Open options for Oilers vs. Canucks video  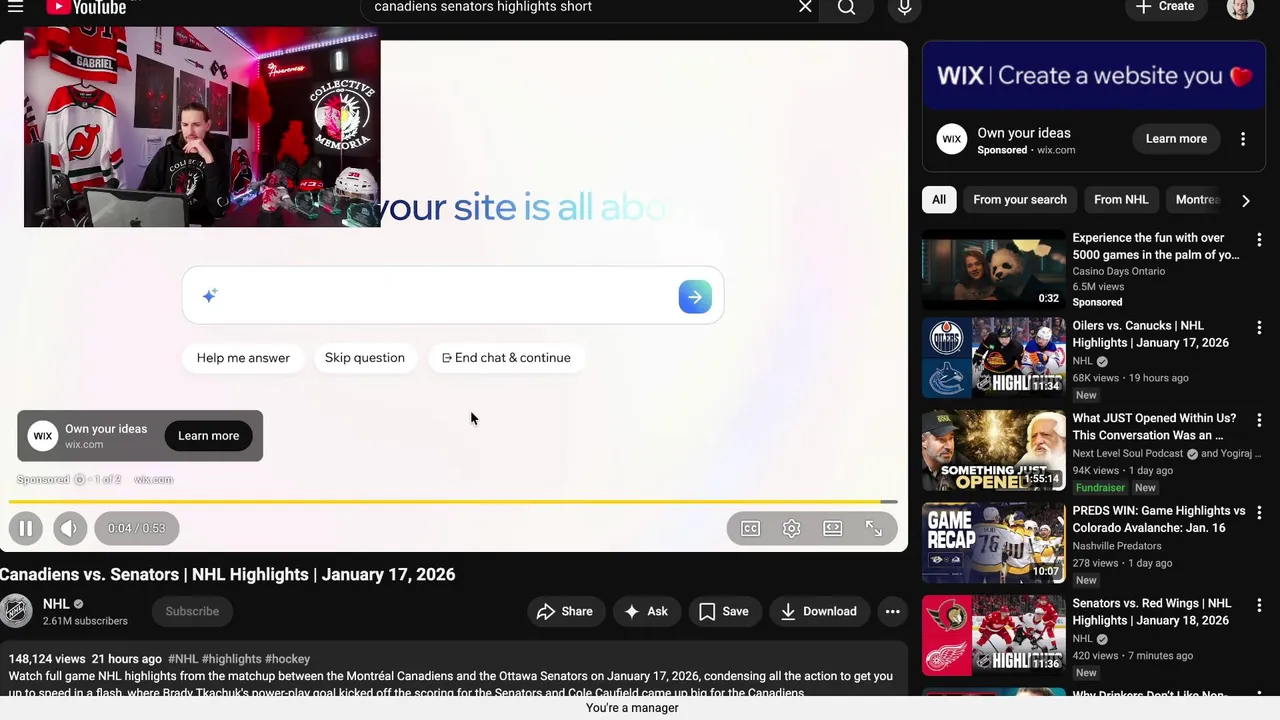coord(1259,327)
